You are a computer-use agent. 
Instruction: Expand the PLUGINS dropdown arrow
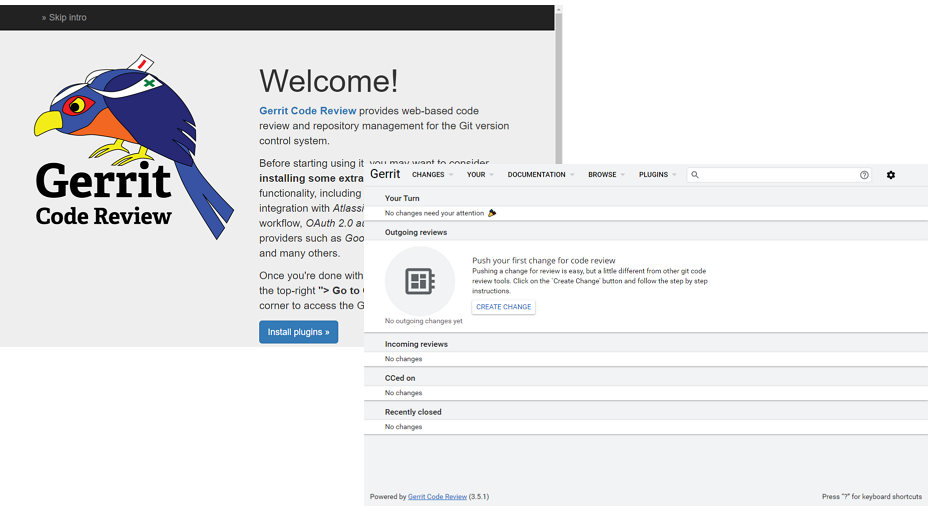674,175
